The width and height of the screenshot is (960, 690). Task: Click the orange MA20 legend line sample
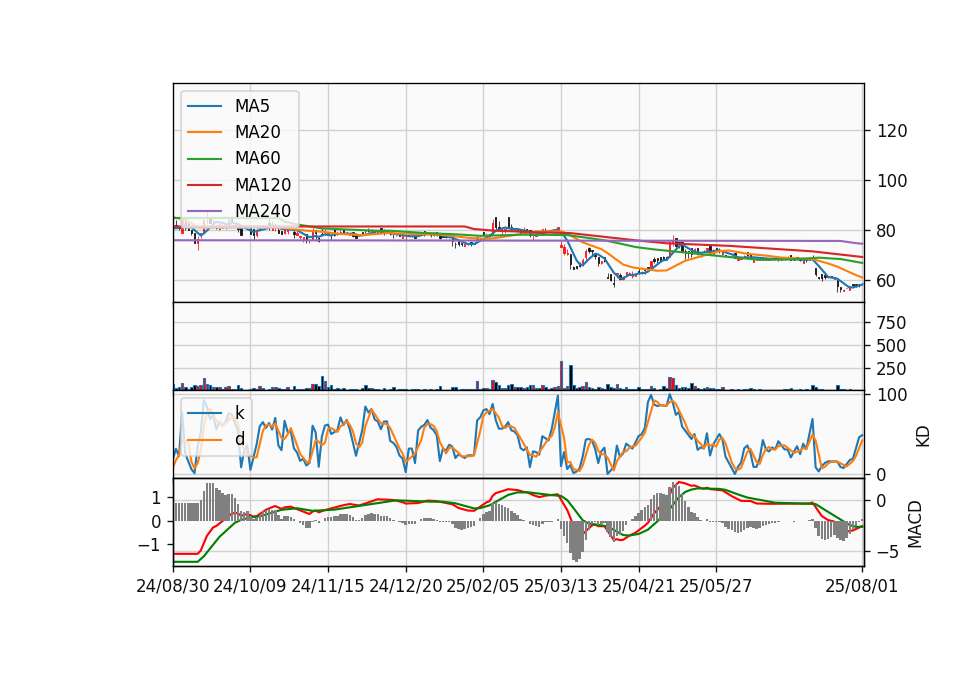click(204, 132)
